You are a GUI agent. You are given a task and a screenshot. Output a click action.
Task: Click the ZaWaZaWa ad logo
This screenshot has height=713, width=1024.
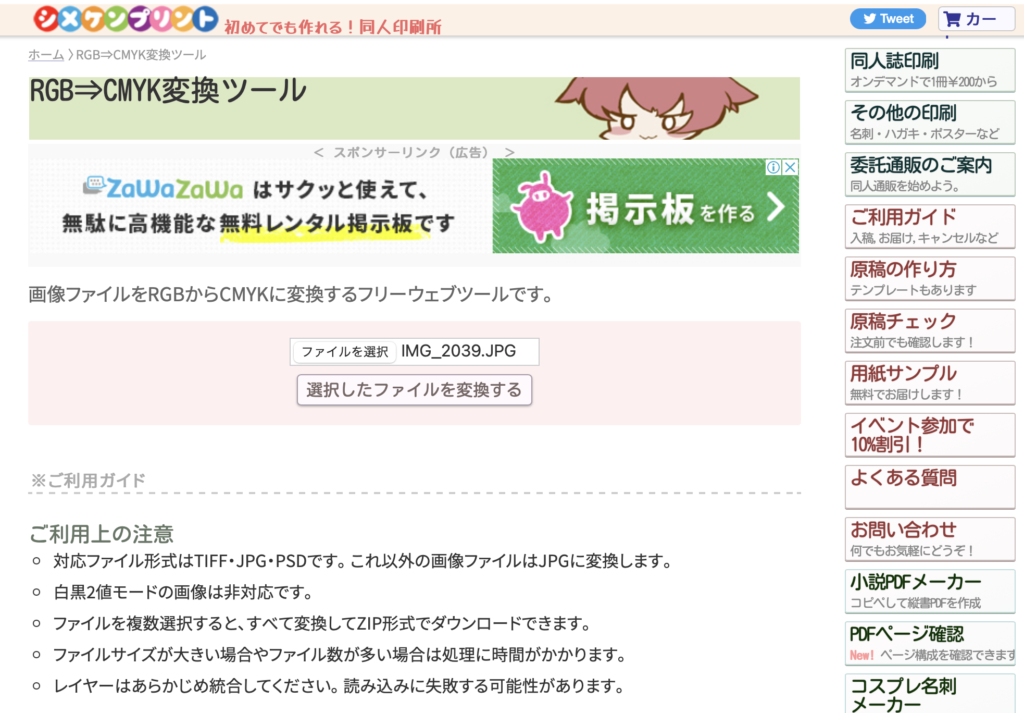pyautogui.click(x=163, y=188)
